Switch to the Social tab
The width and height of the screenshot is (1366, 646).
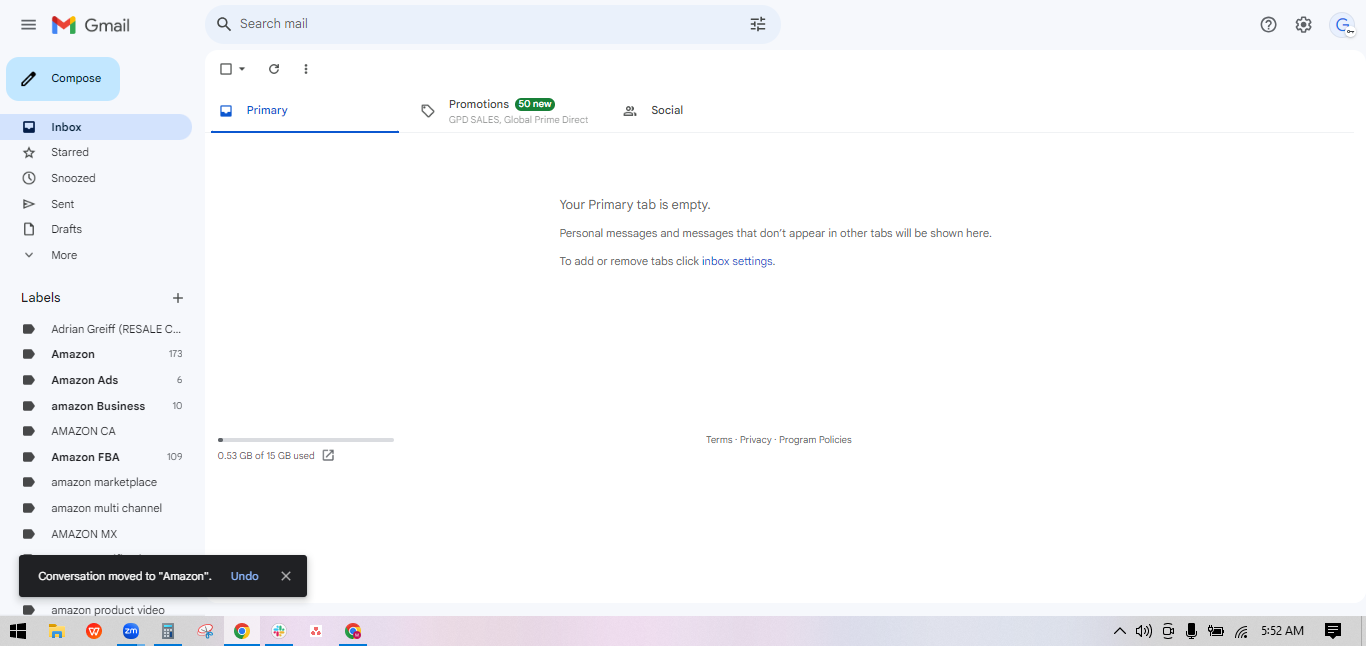coord(654,111)
